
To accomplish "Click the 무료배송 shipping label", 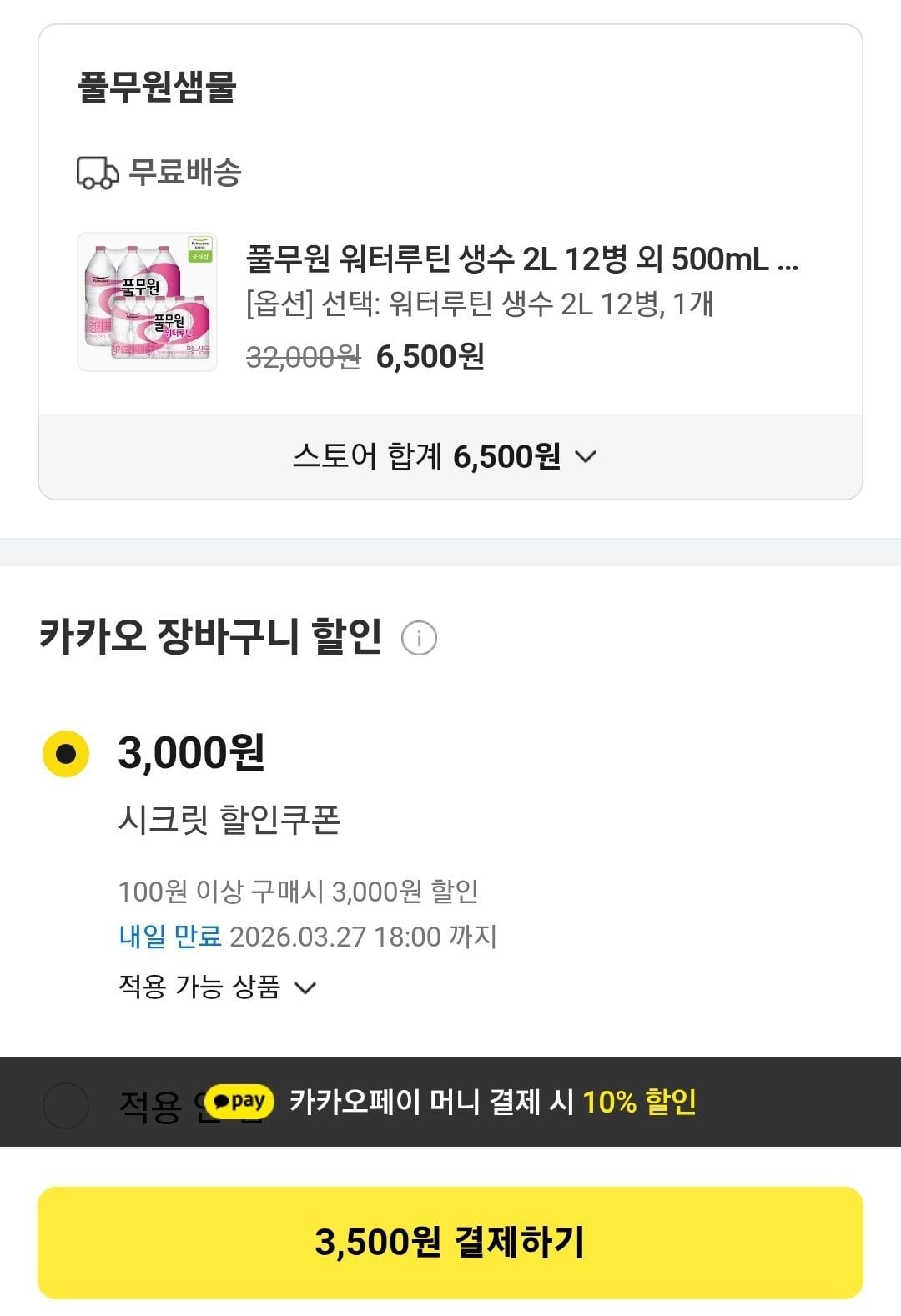I will (184, 173).
